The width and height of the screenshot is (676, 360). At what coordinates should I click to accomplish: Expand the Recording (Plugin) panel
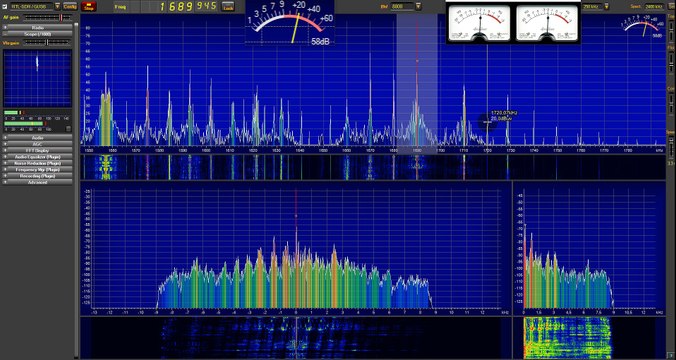pyautogui.click(x=38, y=176)
